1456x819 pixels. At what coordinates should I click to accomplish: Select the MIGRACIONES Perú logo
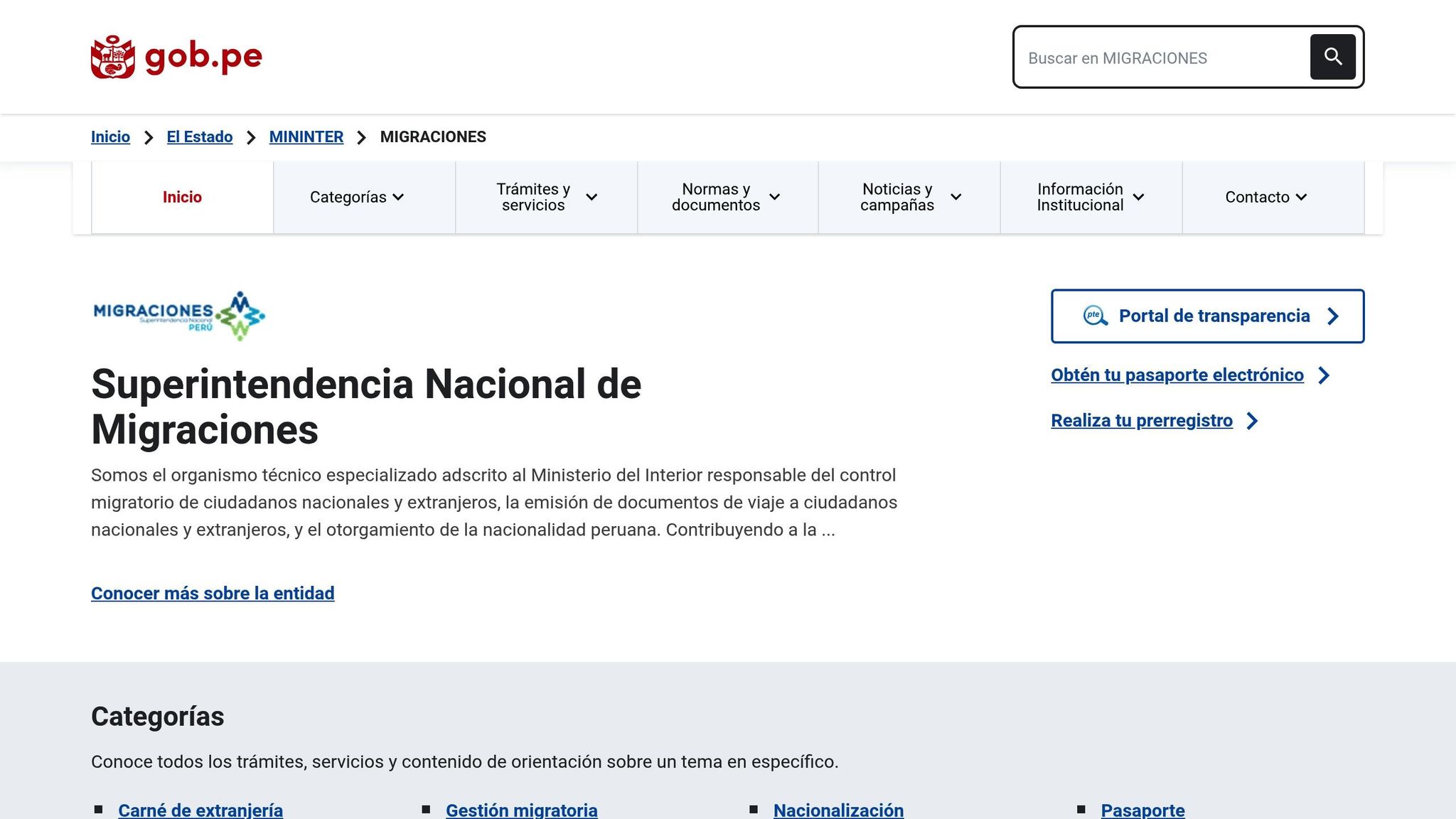tap(178, 315)
